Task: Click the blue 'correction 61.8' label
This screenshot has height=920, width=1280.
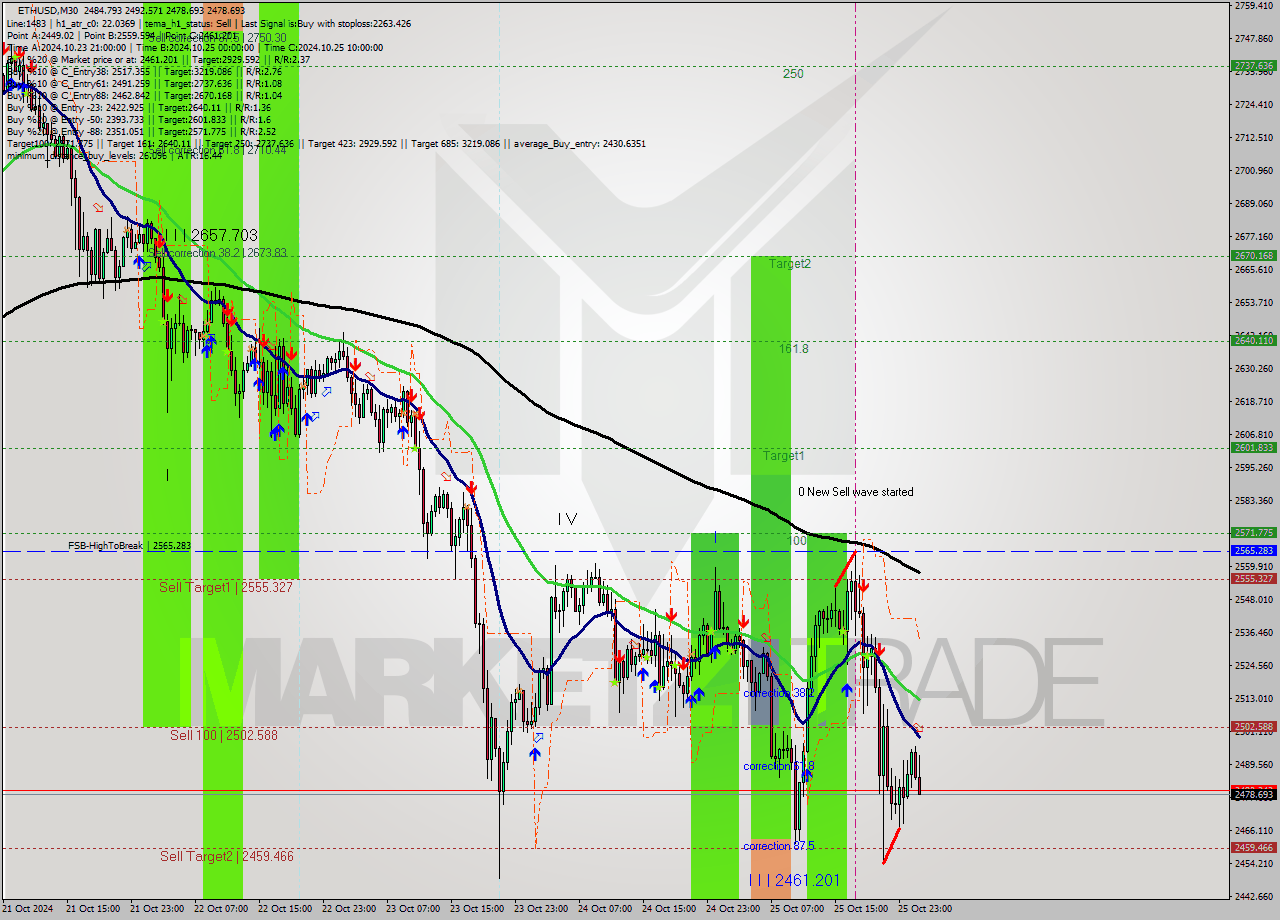Action: pos(779,766)
